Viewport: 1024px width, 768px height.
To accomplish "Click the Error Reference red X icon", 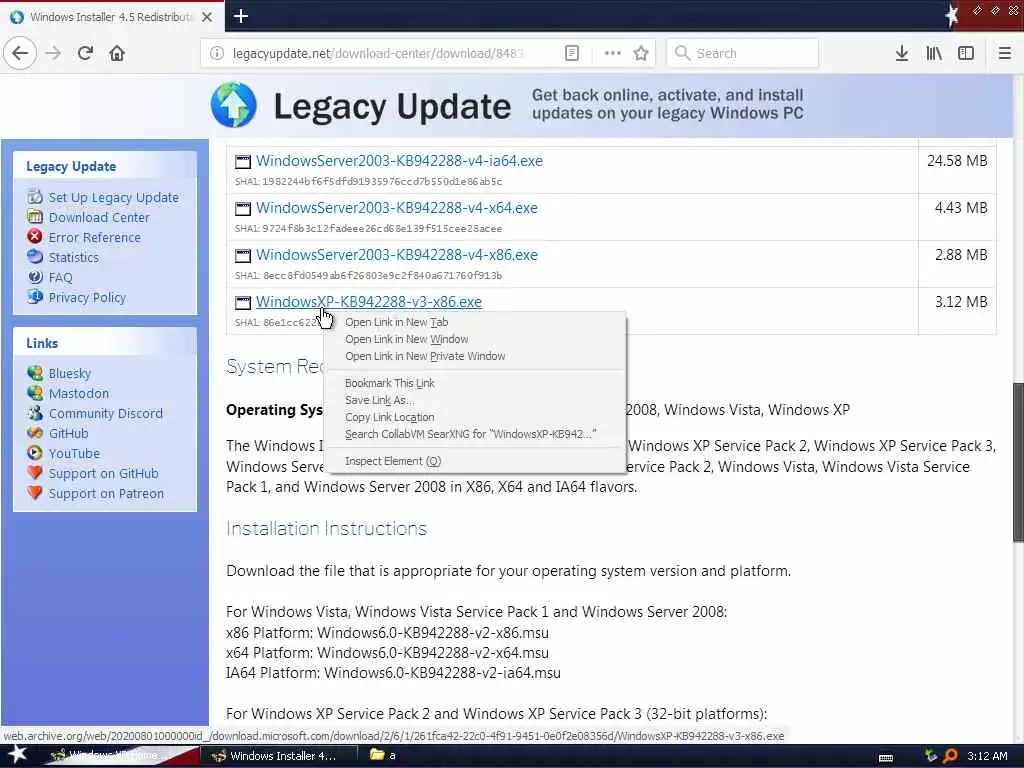I will click(35, 236).
